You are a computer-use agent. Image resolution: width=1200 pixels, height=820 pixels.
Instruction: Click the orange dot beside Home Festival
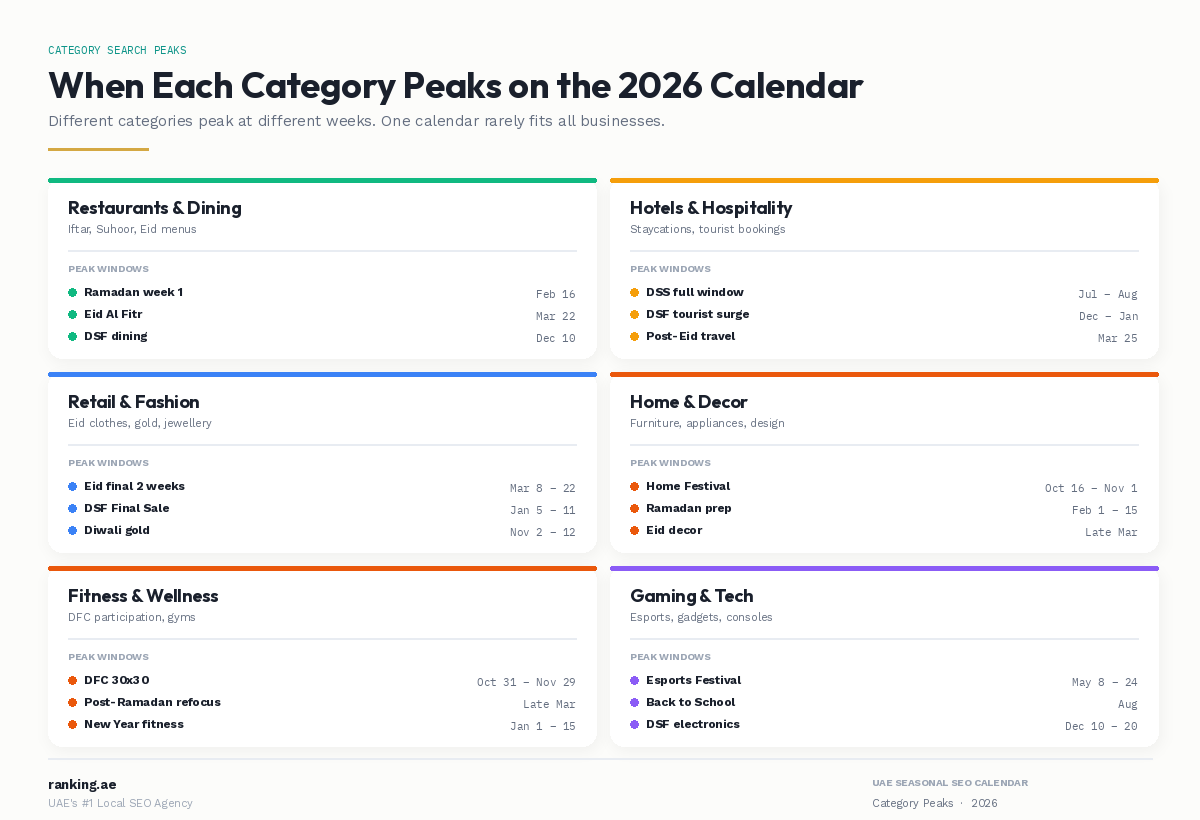click(x=635, y=487)
